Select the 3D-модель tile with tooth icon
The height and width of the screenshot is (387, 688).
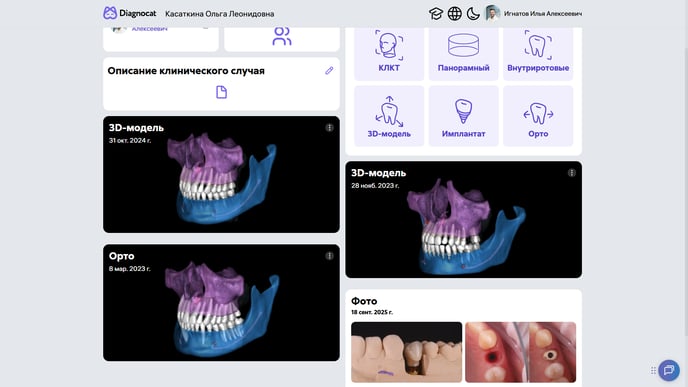tap(389, 116)
